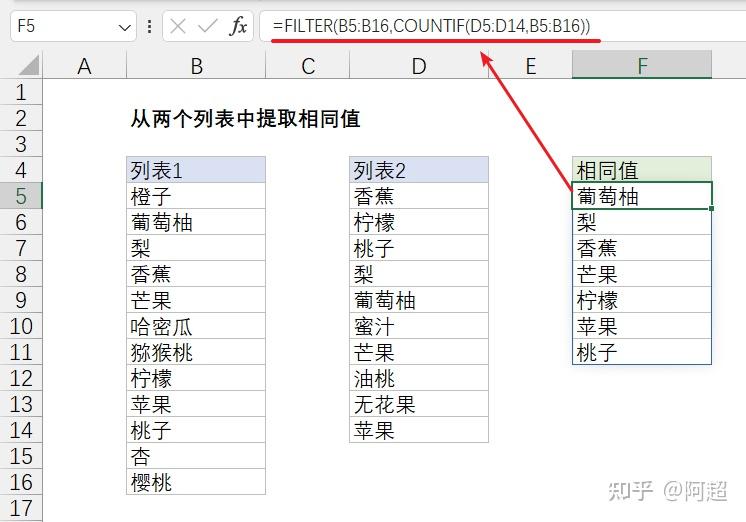Screen dimensions: 746x522
Task: Select row 17 header
Action: [21, 508]
